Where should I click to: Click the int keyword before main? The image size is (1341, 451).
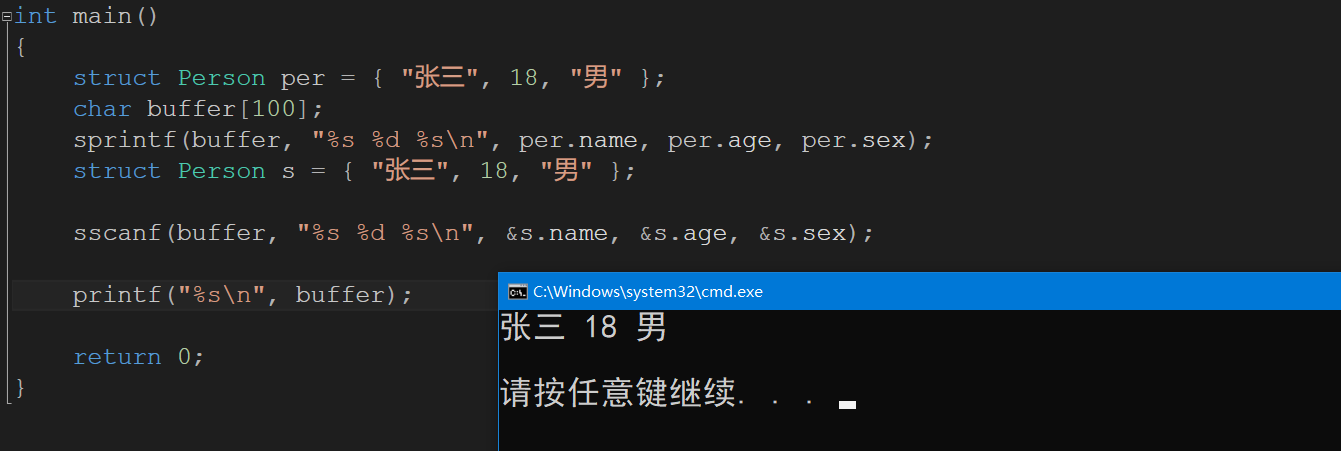point(36,16)
